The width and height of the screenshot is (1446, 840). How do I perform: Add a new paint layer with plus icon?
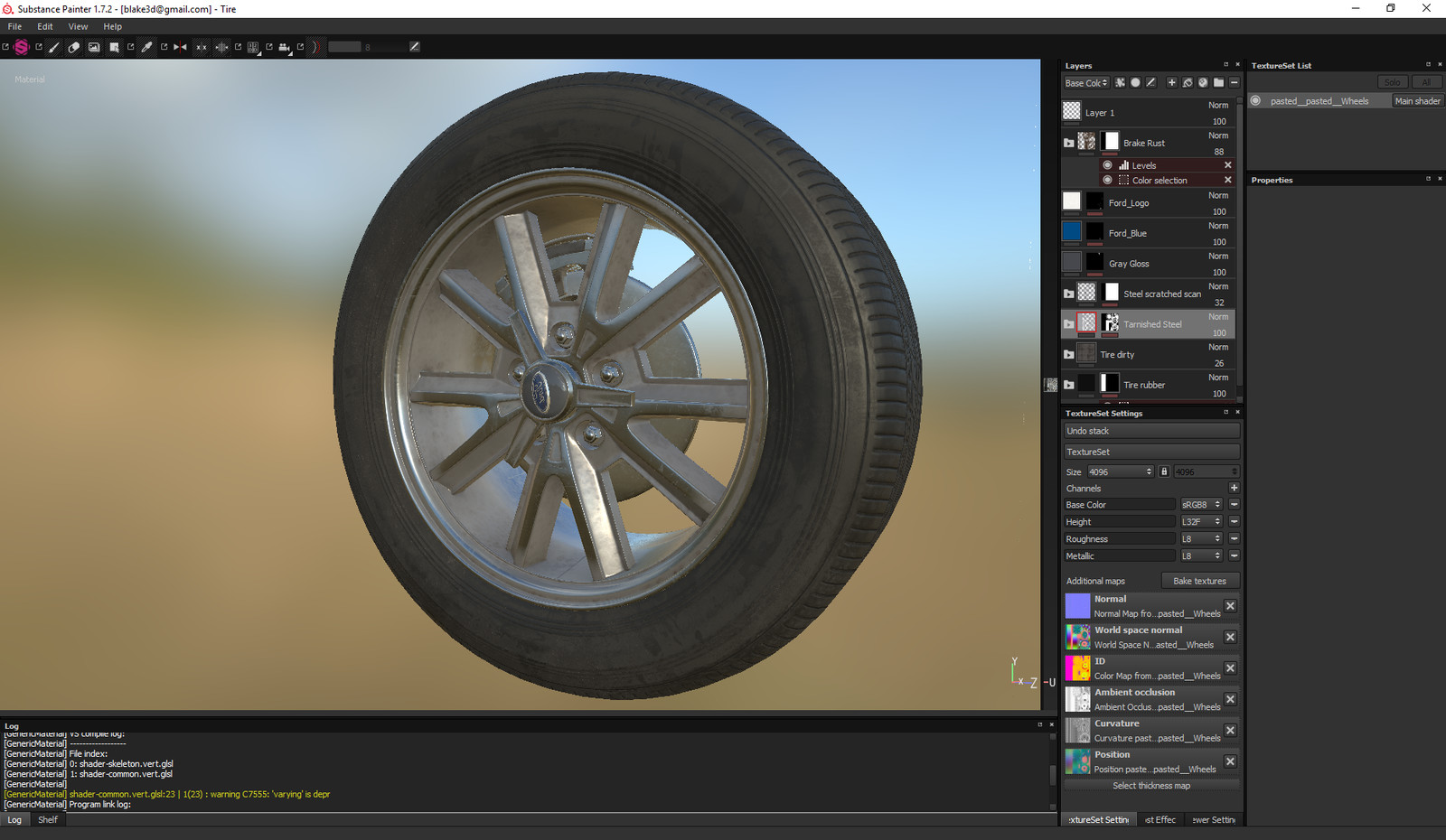[1172, 82]
